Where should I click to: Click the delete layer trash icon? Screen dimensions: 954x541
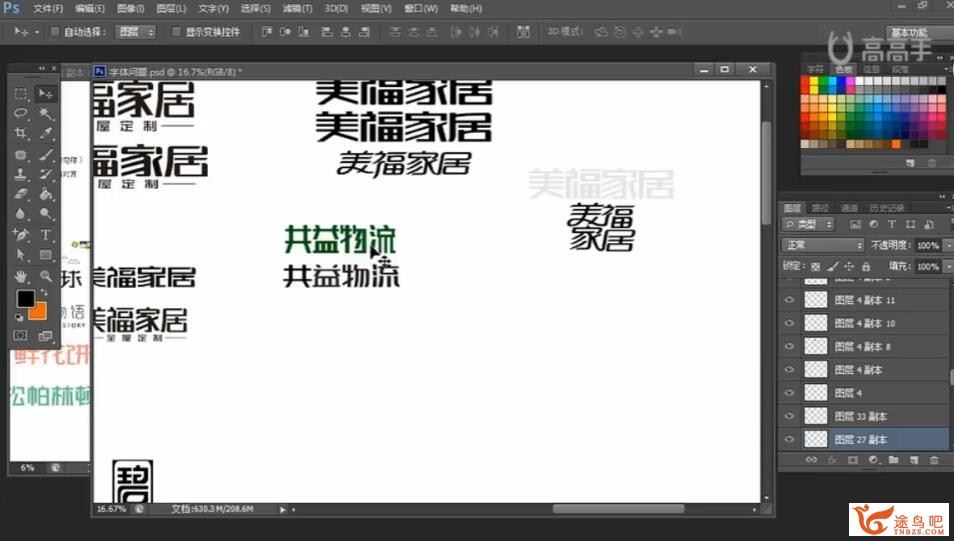[934, 460]
